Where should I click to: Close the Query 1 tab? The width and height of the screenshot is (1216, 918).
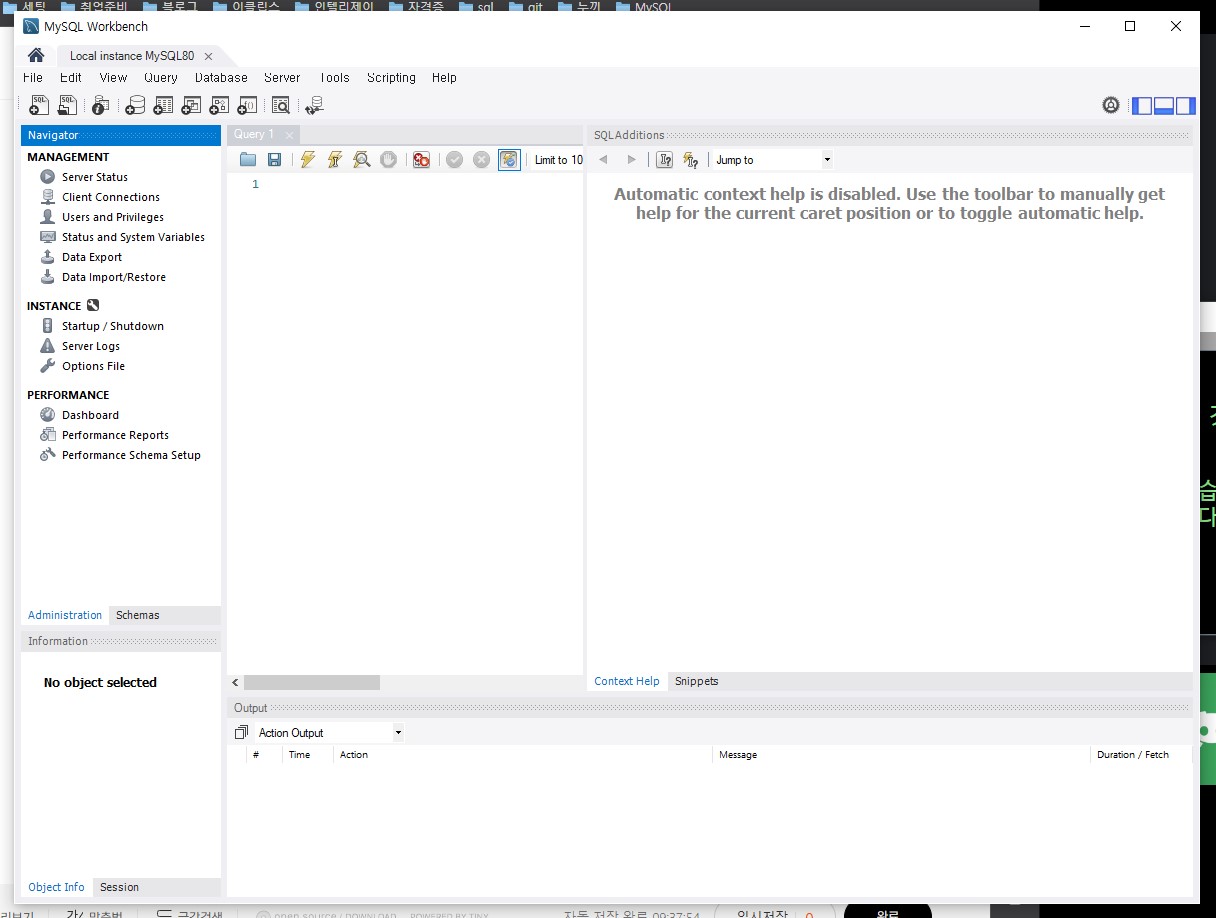pos(289,135)
